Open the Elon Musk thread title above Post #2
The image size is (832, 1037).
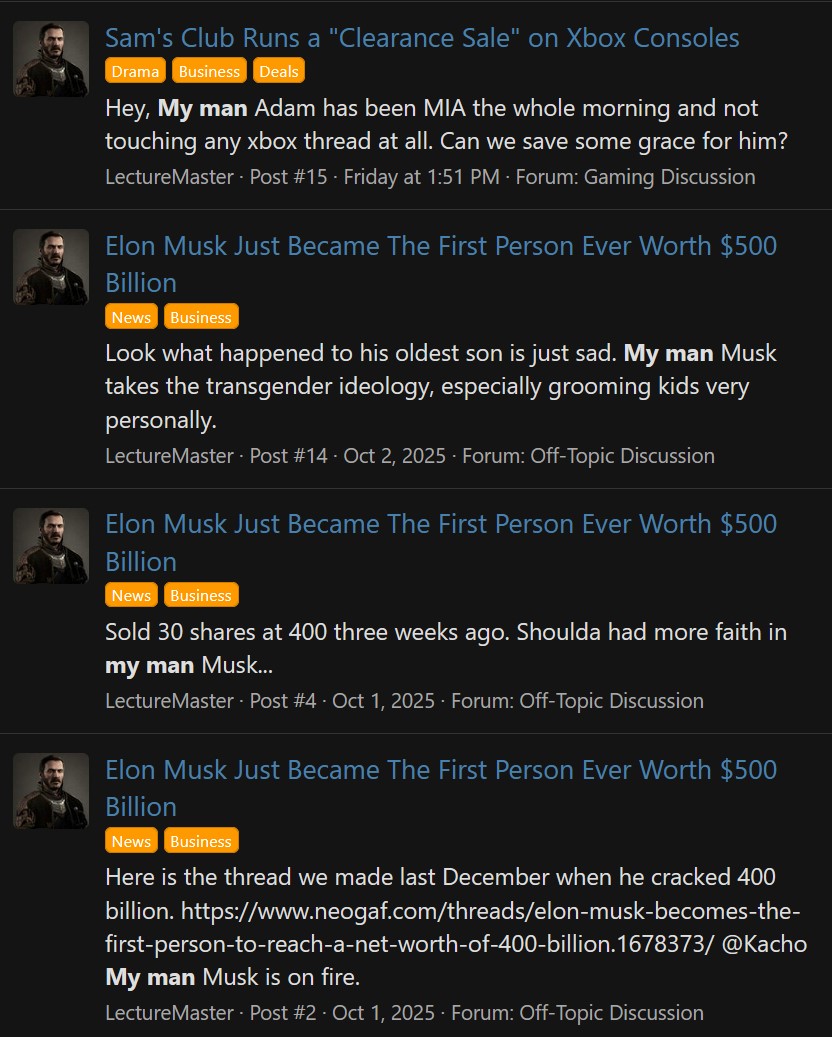[441, 770]
